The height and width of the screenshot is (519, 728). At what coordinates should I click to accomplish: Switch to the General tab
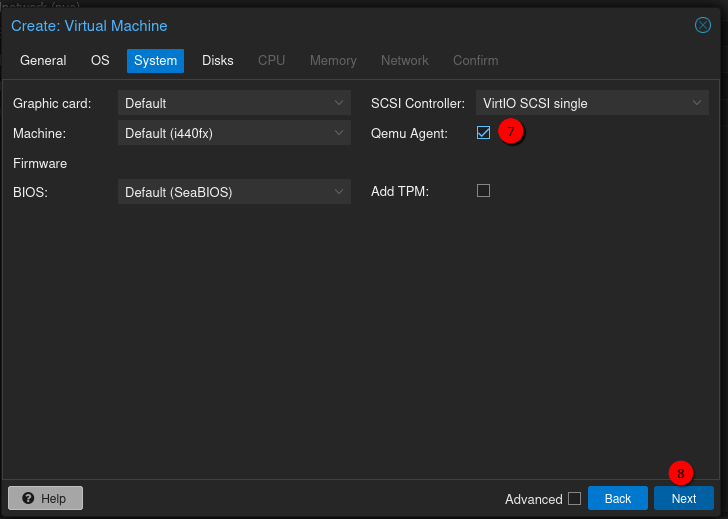click(x=43, y=61)
